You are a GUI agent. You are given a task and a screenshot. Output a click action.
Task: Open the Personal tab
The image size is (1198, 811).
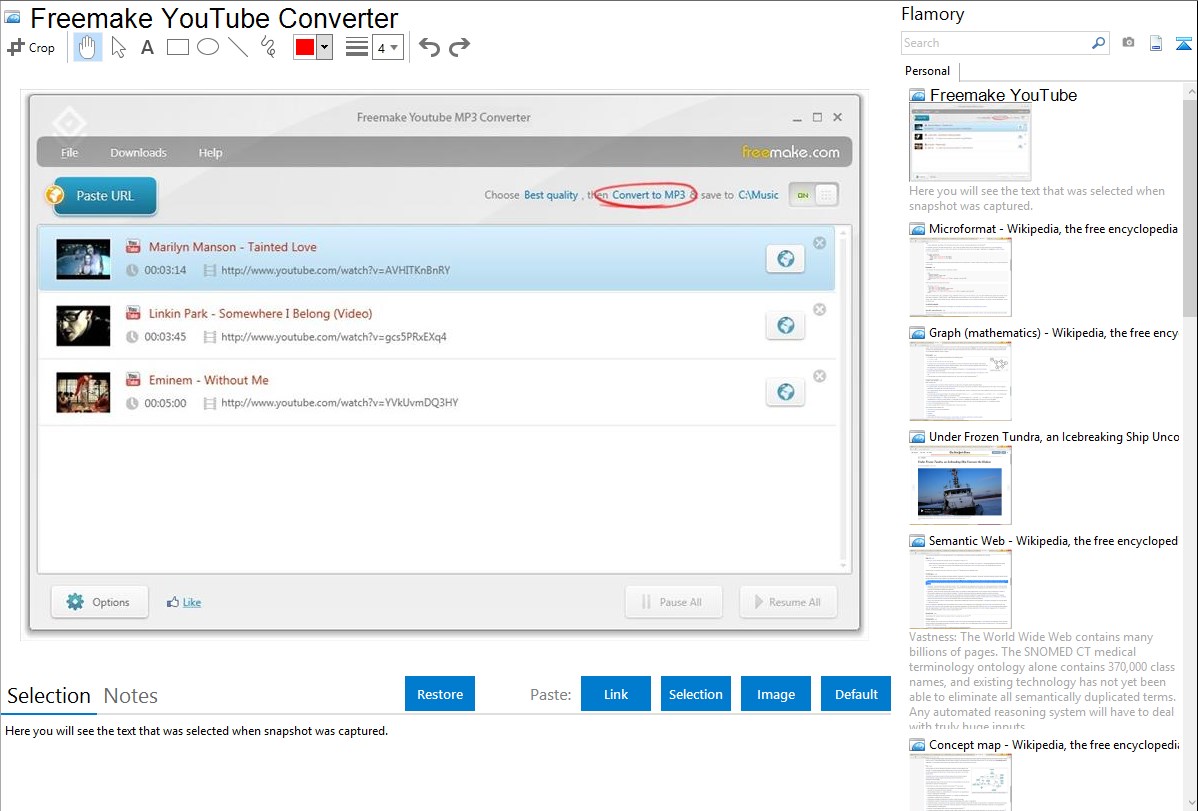tap(927, 71)
